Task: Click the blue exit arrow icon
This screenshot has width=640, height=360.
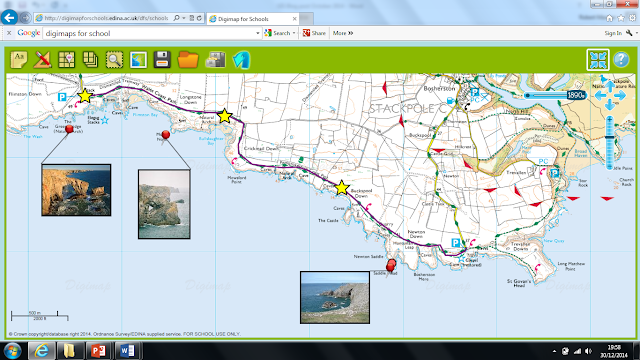Action: coord(242,60)
